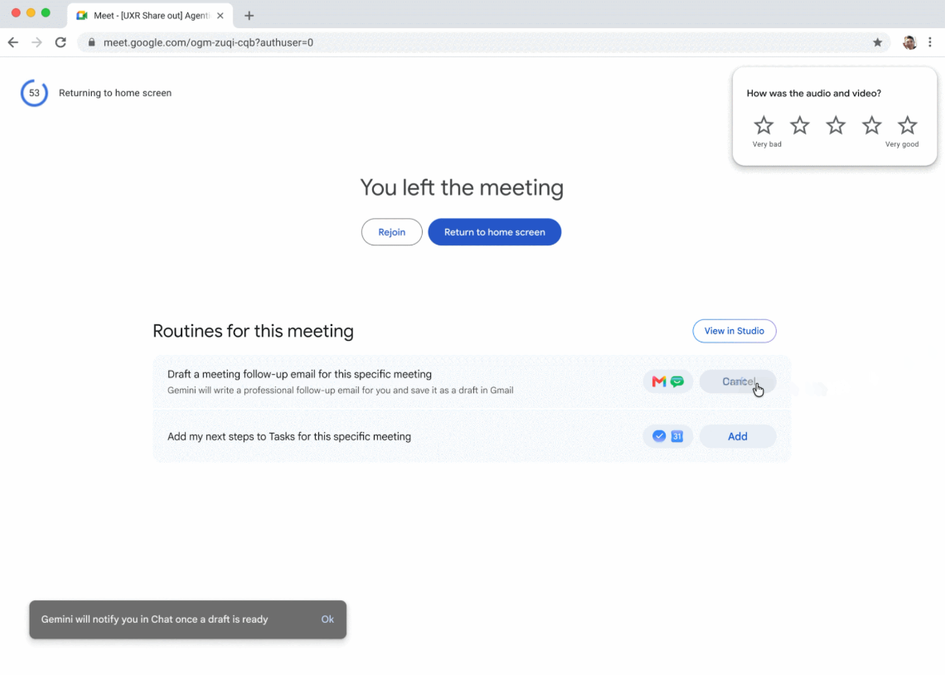Rate audio and video three stars
The height and width of the screenshot is (675, 945).
pyautogui.click(x=835, y=125)
